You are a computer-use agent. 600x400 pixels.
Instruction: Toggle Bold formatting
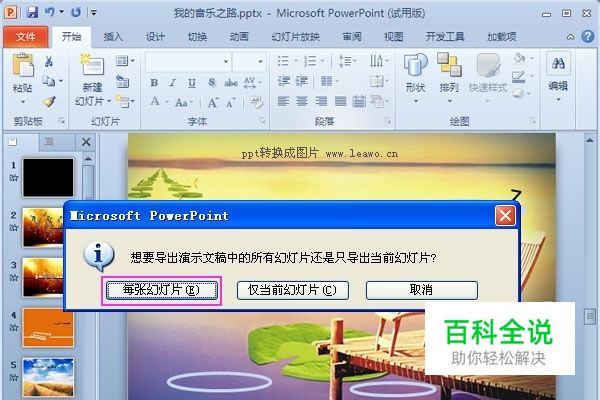coord(154,83)
